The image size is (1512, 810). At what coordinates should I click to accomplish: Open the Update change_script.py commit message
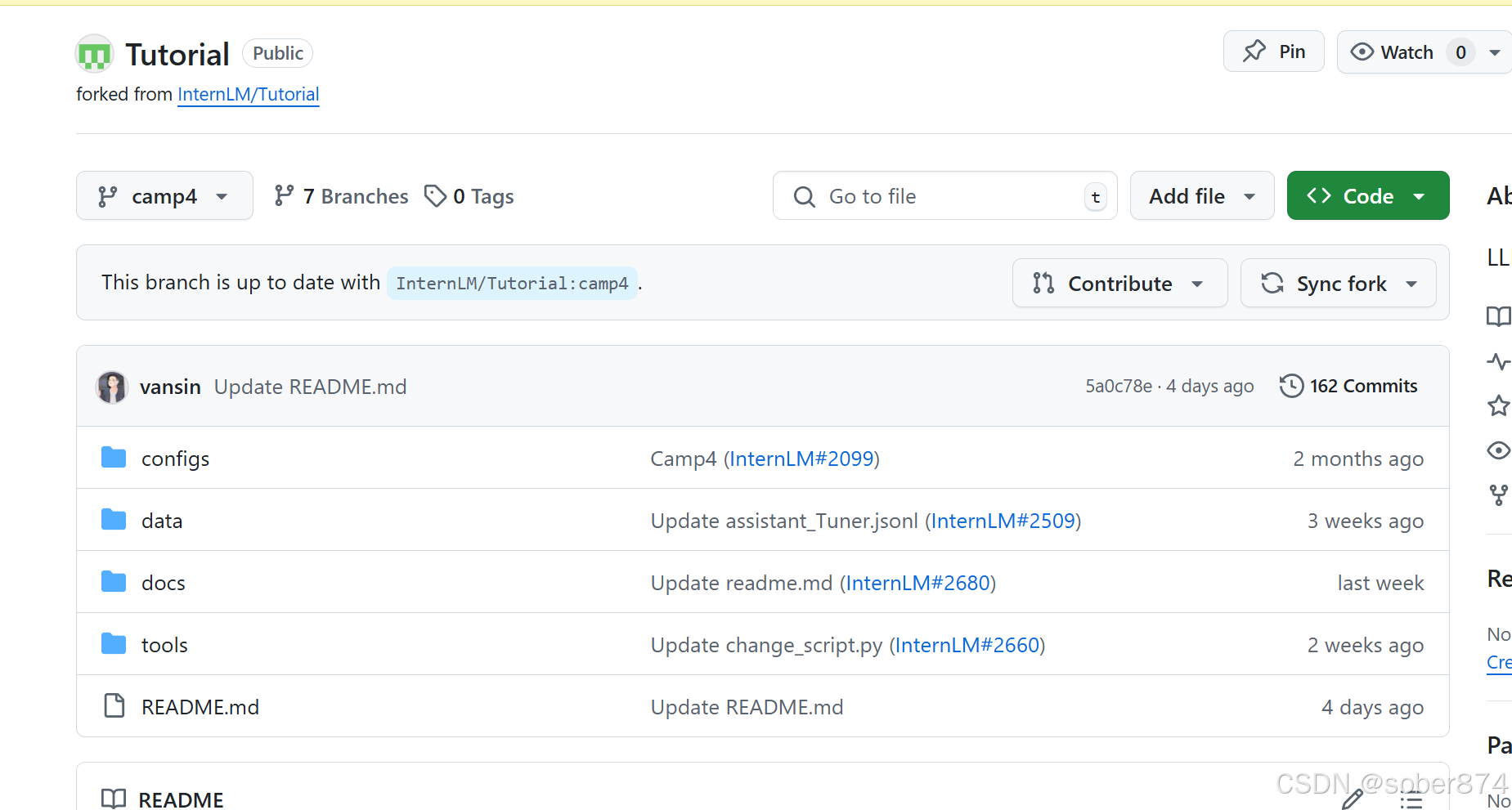point(766,645)
